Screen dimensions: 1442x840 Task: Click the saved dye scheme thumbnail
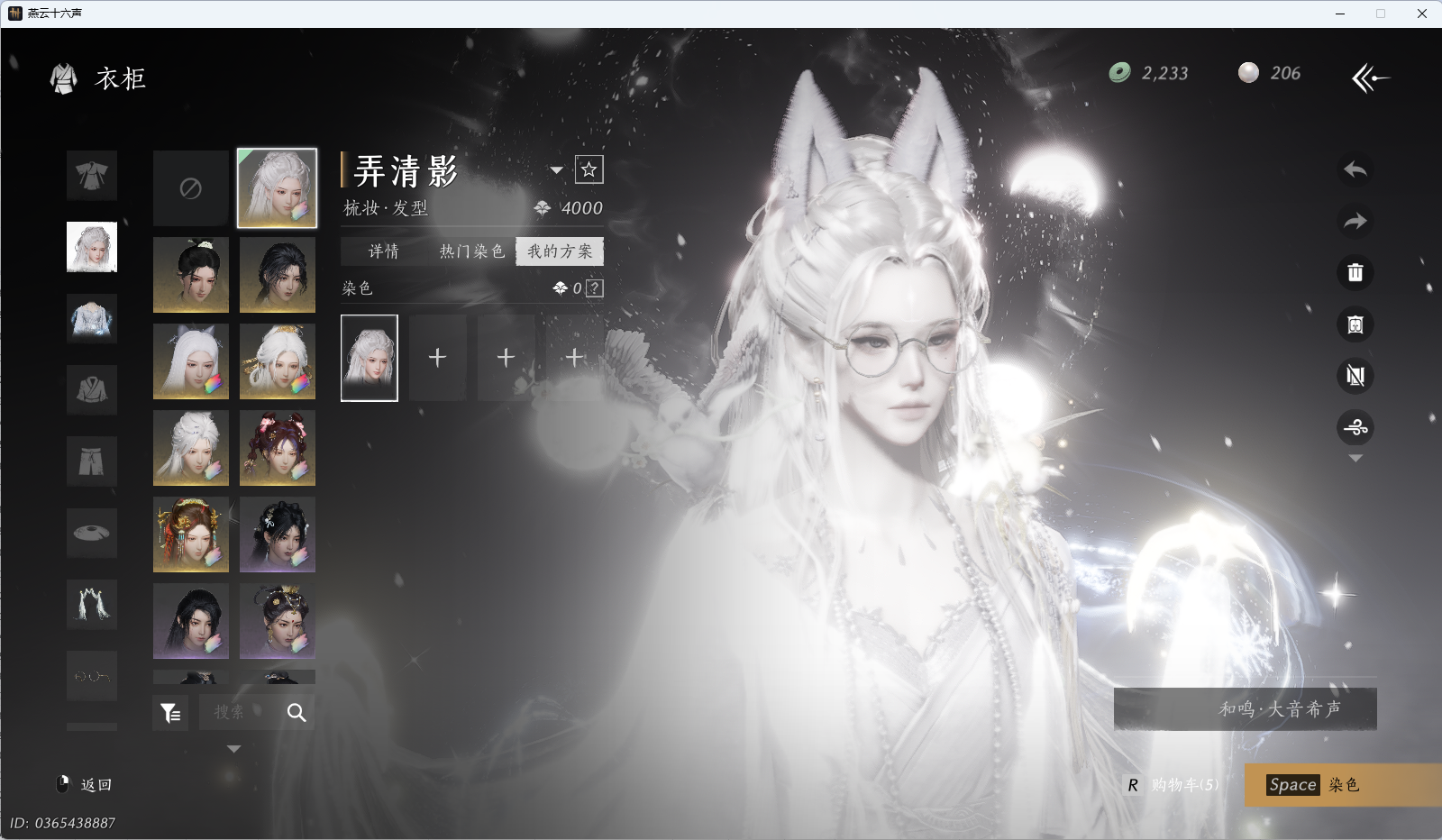coord(370,357)
